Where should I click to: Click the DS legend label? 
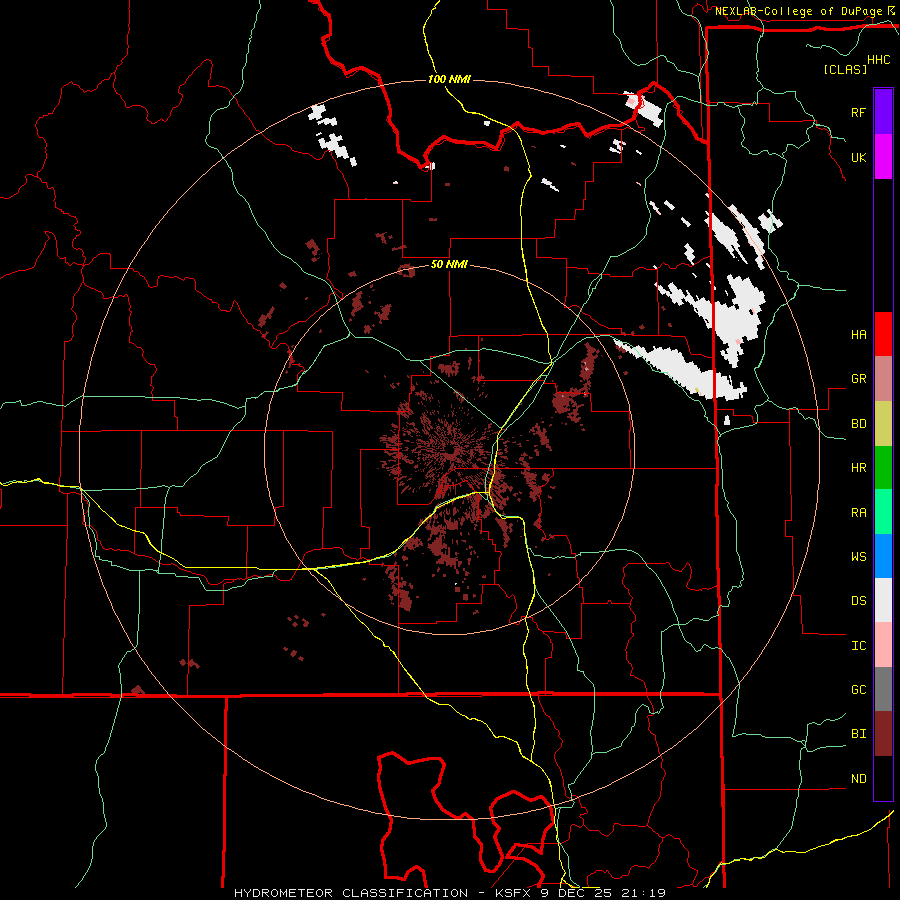858,601
